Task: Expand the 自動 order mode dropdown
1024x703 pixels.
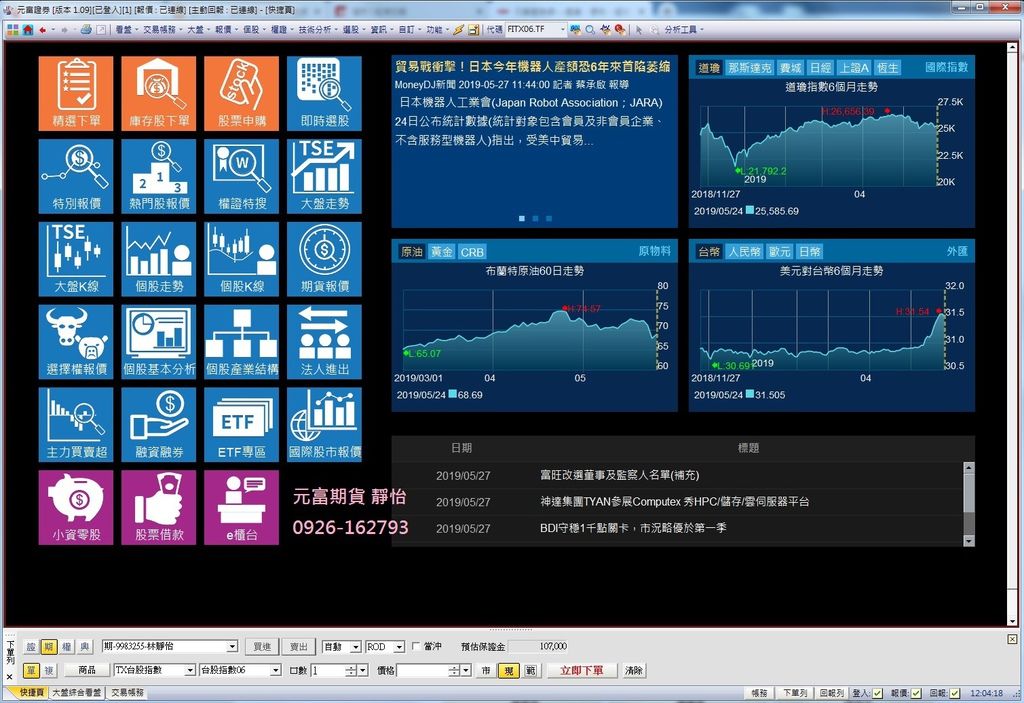Action: click(355, 647)
